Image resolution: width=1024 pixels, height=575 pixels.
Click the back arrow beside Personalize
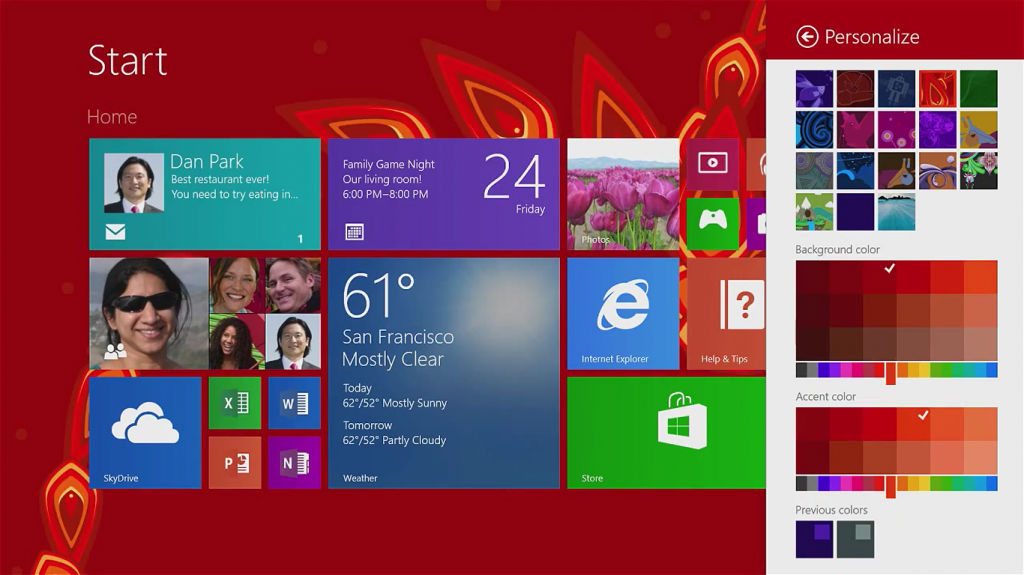807,37
